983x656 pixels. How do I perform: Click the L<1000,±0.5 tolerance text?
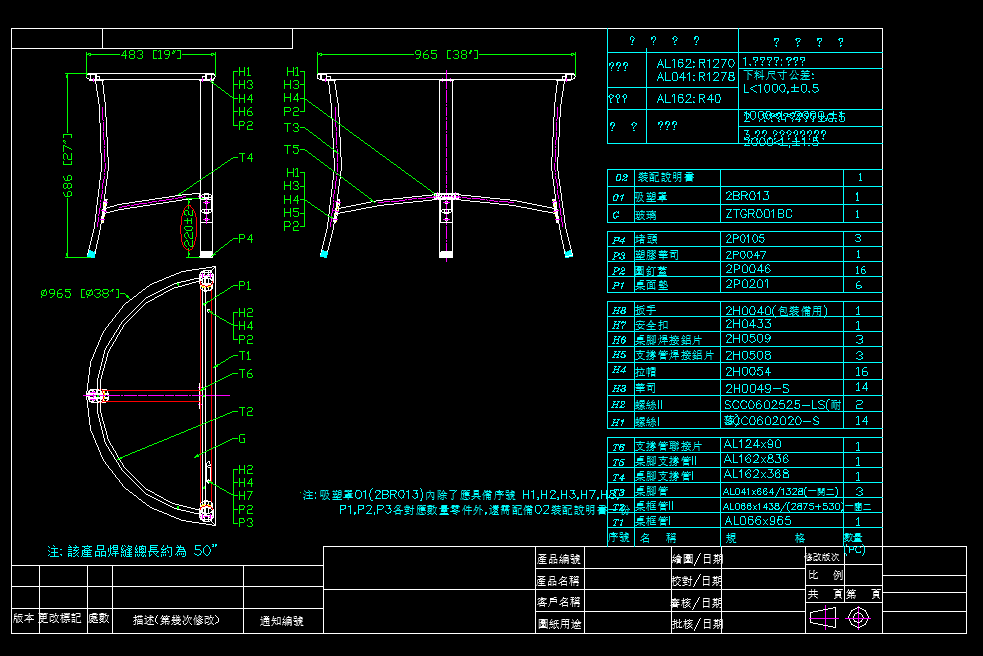click(x=781, y=88)
